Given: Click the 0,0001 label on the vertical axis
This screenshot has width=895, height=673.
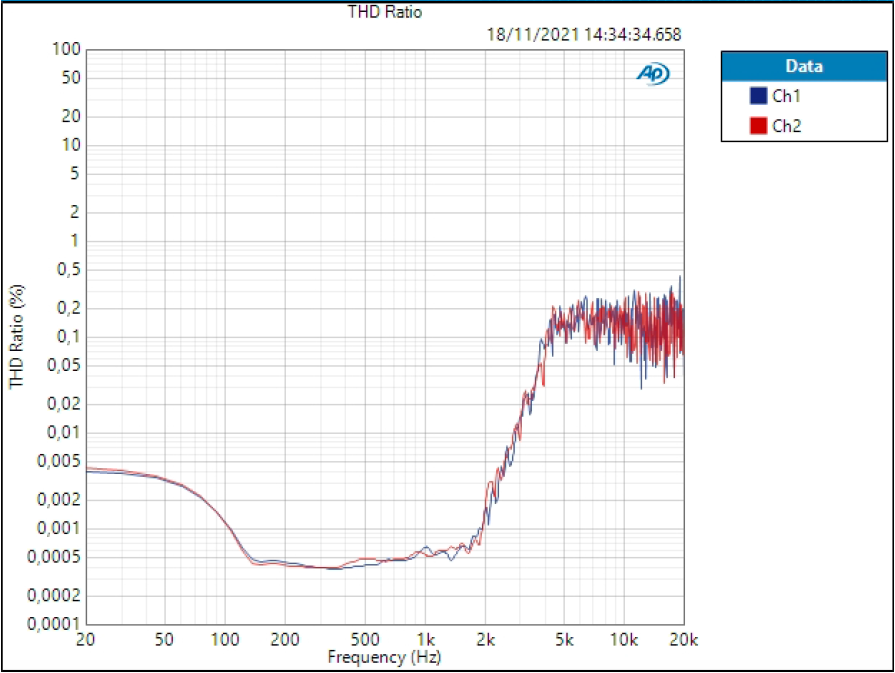Looking at the screenshot, I should (x=54, y=624).
